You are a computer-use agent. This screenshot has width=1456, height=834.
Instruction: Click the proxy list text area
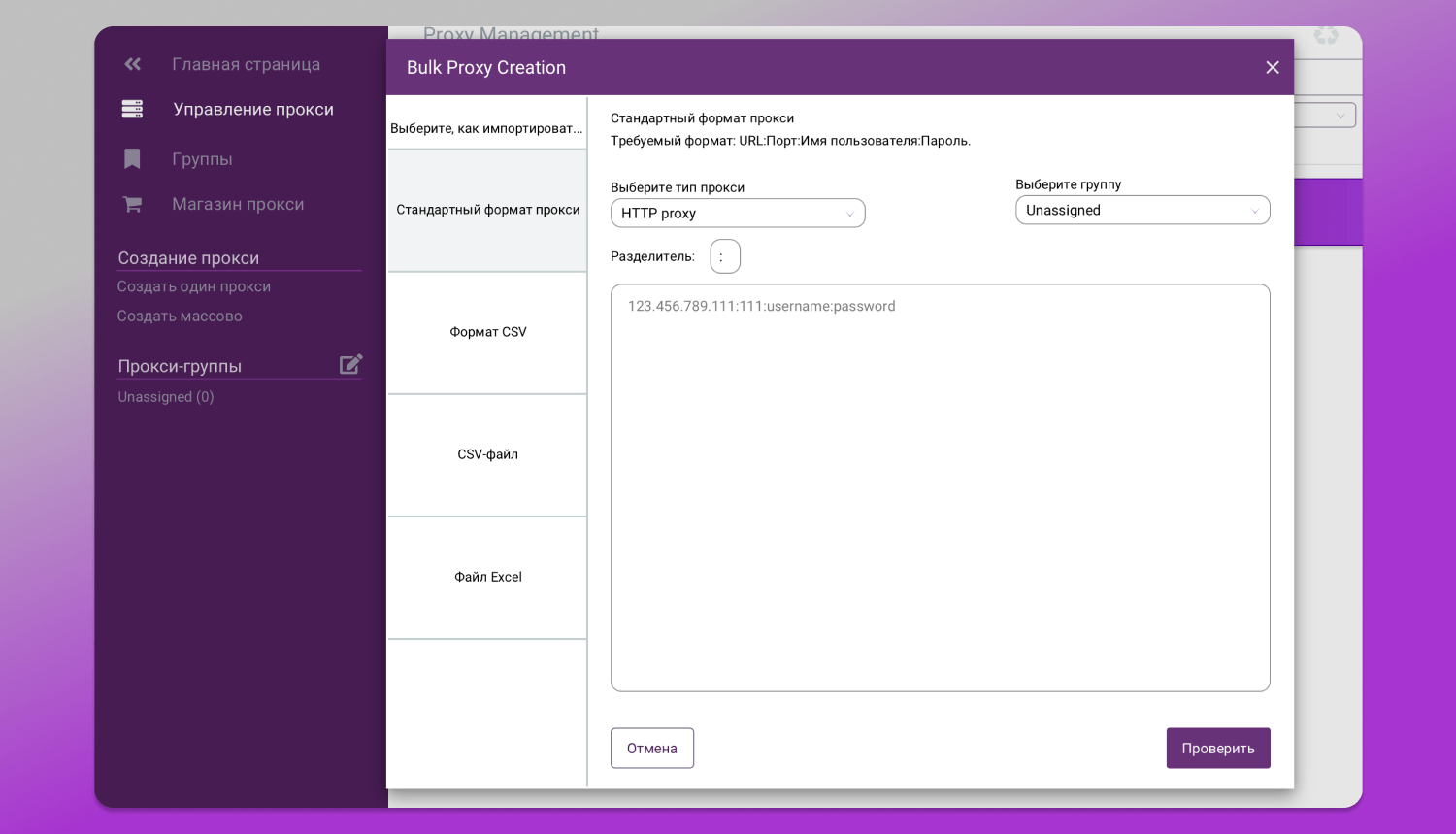coord(940,487)
